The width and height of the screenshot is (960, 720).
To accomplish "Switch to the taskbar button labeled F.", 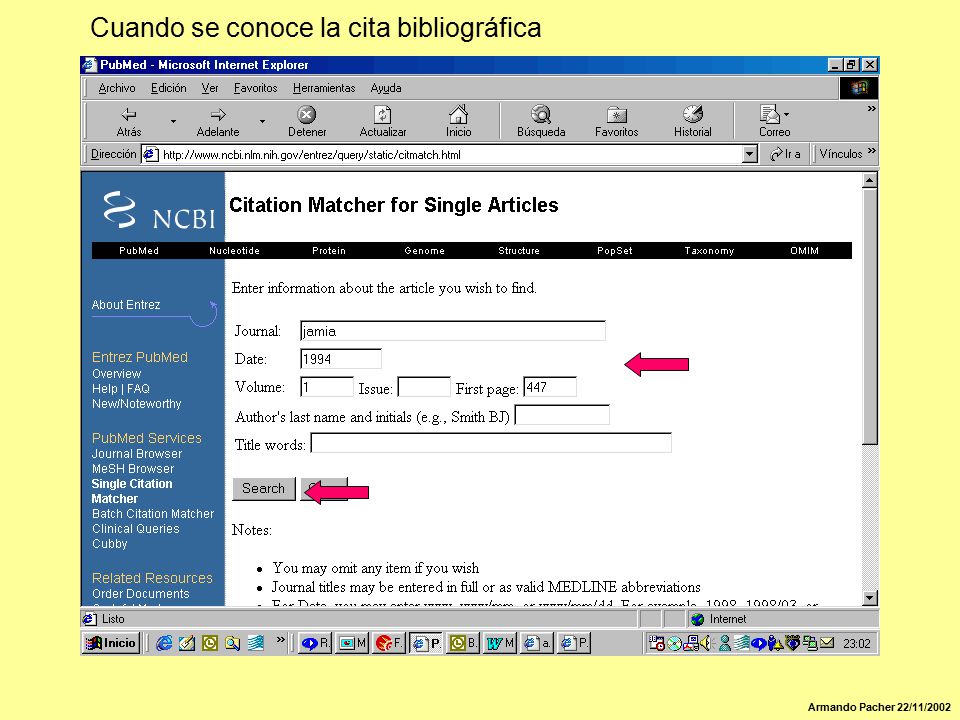I will [x=389, y=643].
